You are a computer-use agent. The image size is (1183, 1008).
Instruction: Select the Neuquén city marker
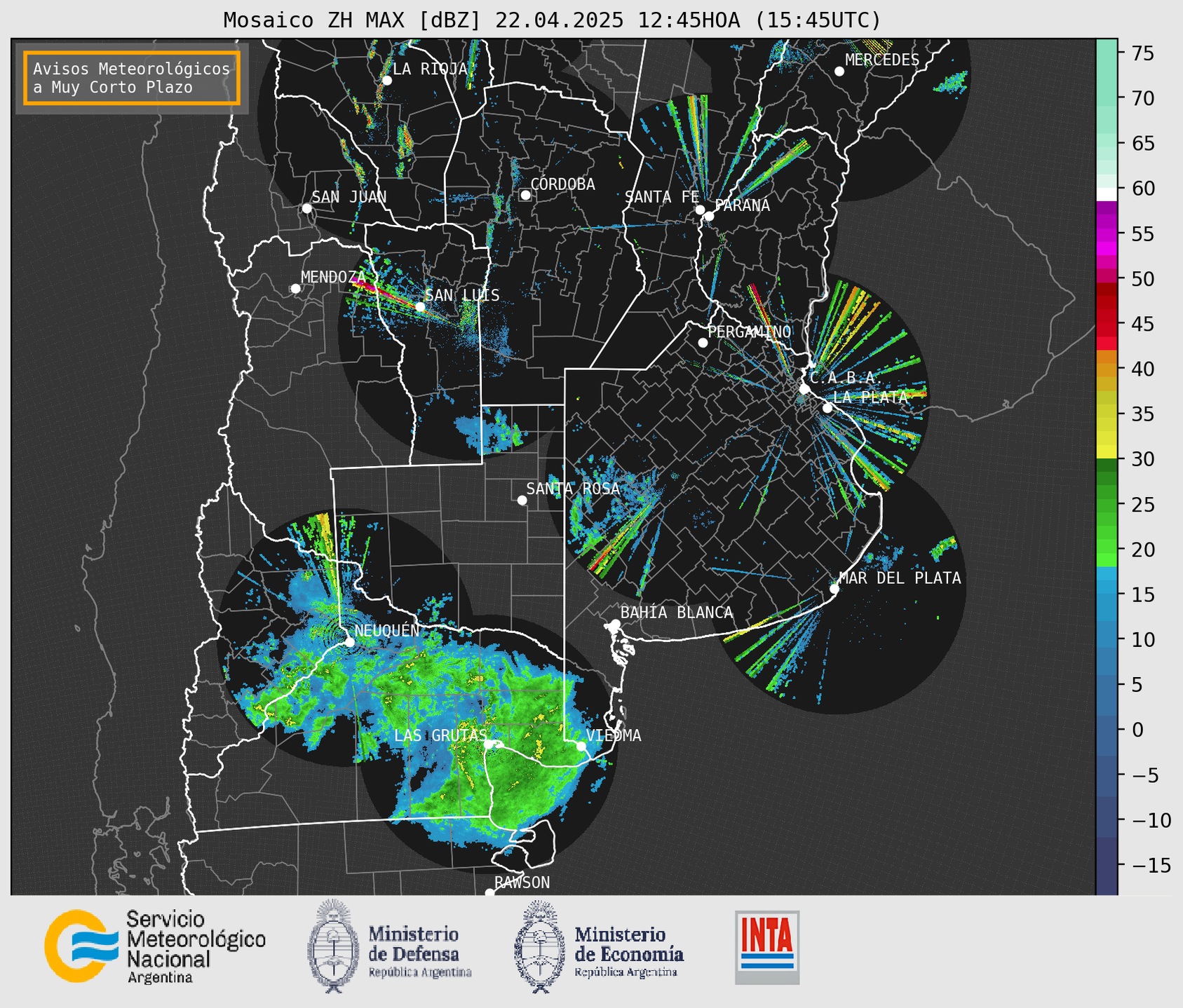(350, 641)
